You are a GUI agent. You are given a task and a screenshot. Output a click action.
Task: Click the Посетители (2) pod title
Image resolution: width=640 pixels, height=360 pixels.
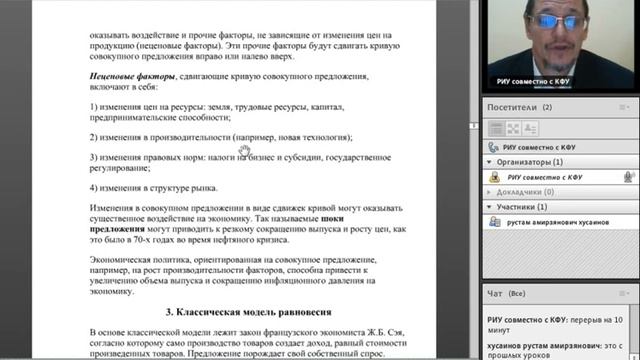pos(519,107)
